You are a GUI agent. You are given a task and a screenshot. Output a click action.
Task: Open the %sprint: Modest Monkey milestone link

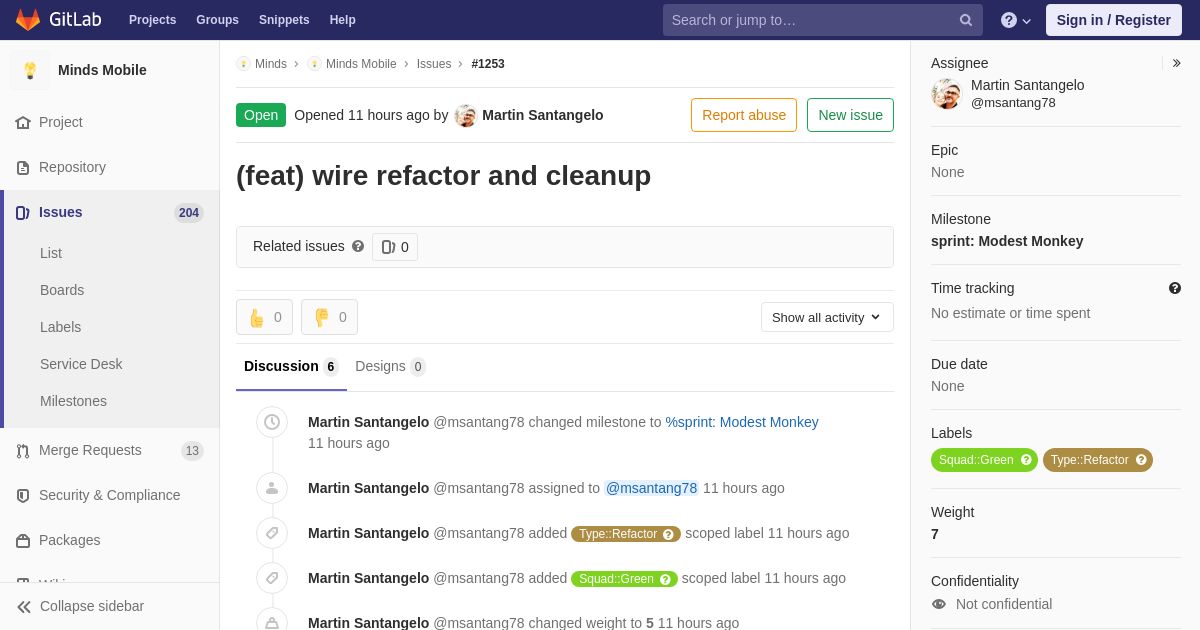(x=742, y=422)
